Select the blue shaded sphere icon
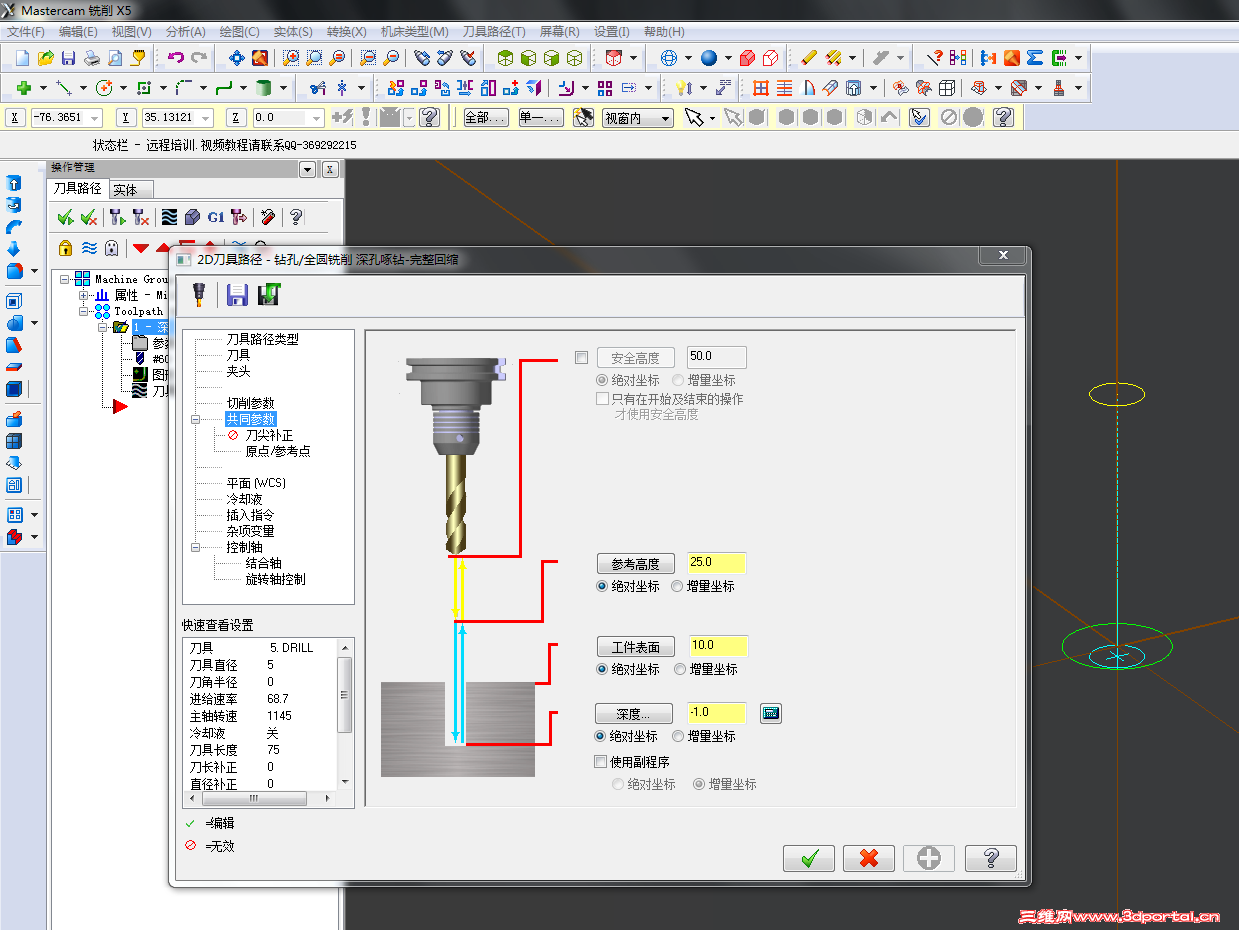The image size is (1239, 930). 708,58
